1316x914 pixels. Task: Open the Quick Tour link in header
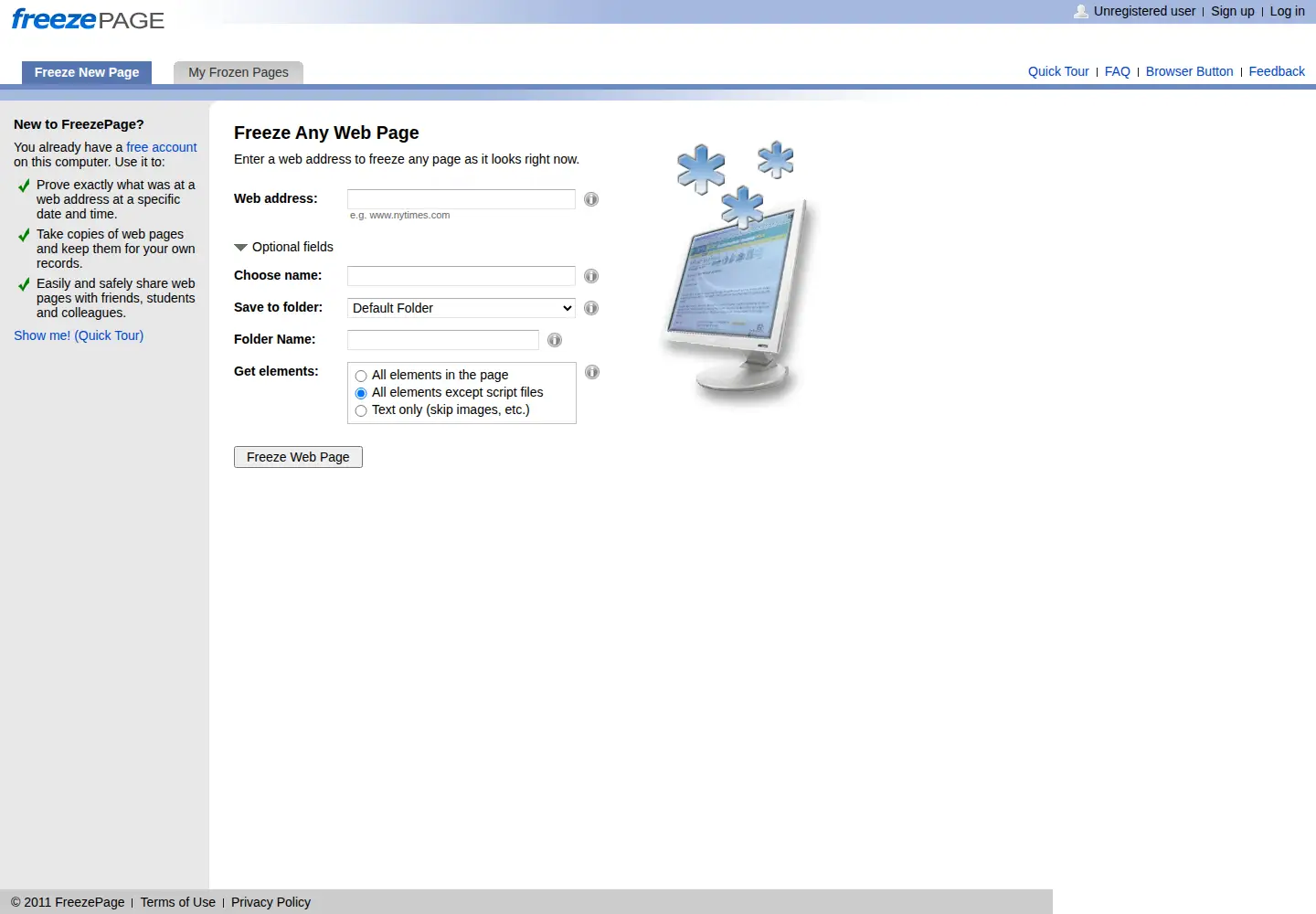click(x=1058, y=71)
